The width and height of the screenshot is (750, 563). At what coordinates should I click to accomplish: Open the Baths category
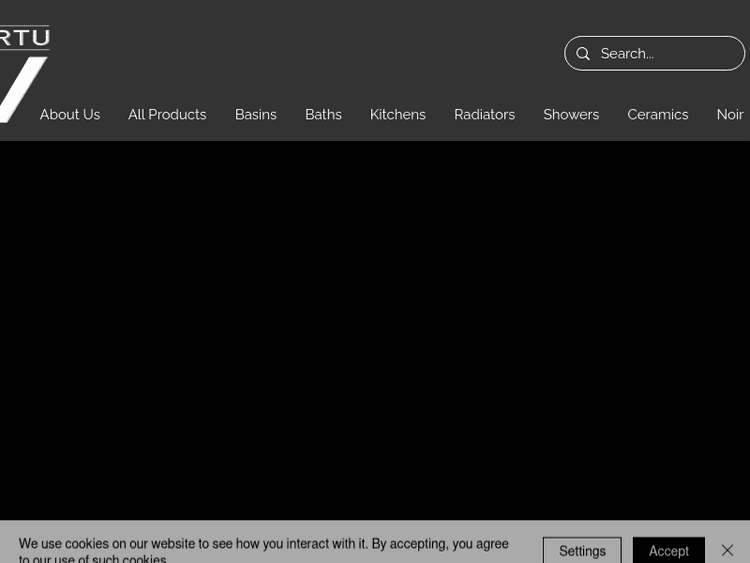(323, 115)
